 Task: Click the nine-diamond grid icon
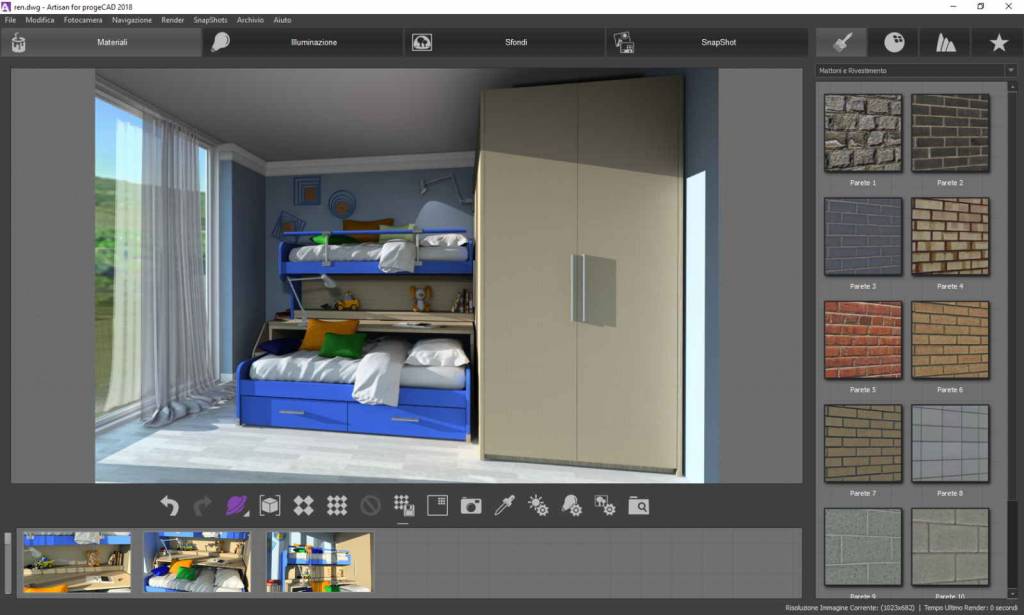[337, 506]
